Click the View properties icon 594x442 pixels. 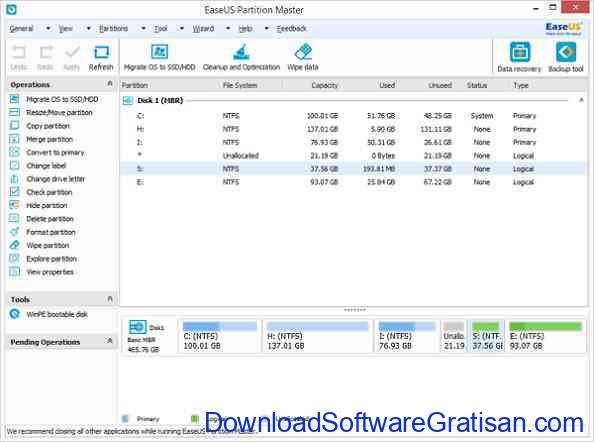click(14, 272)
